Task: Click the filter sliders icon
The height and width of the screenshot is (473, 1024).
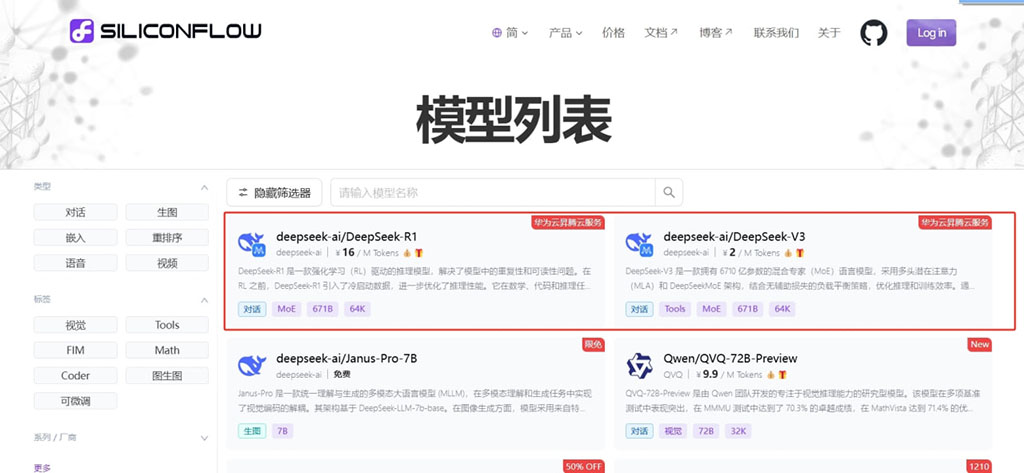Action: coord(243,193)
